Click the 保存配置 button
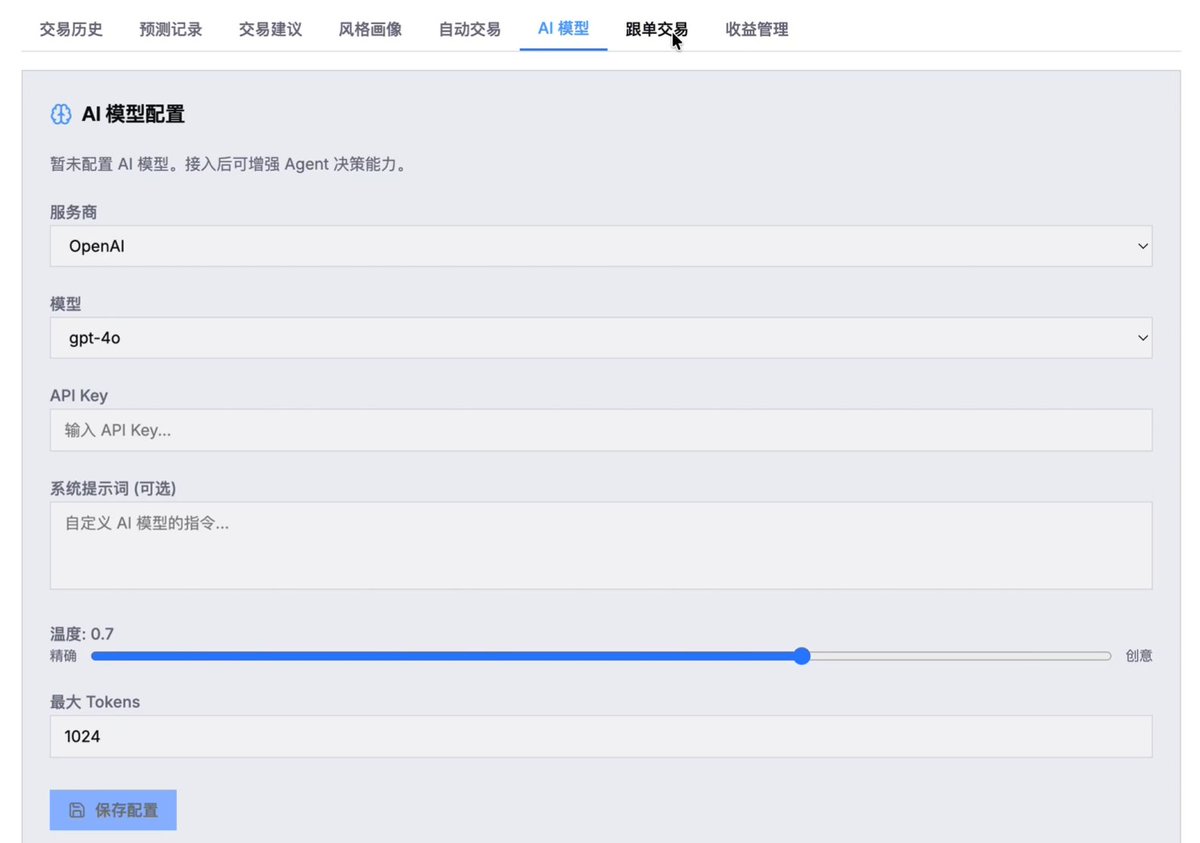Image resolution: width=1200 pixels, height=843 pixels. [x=113, y=810]
